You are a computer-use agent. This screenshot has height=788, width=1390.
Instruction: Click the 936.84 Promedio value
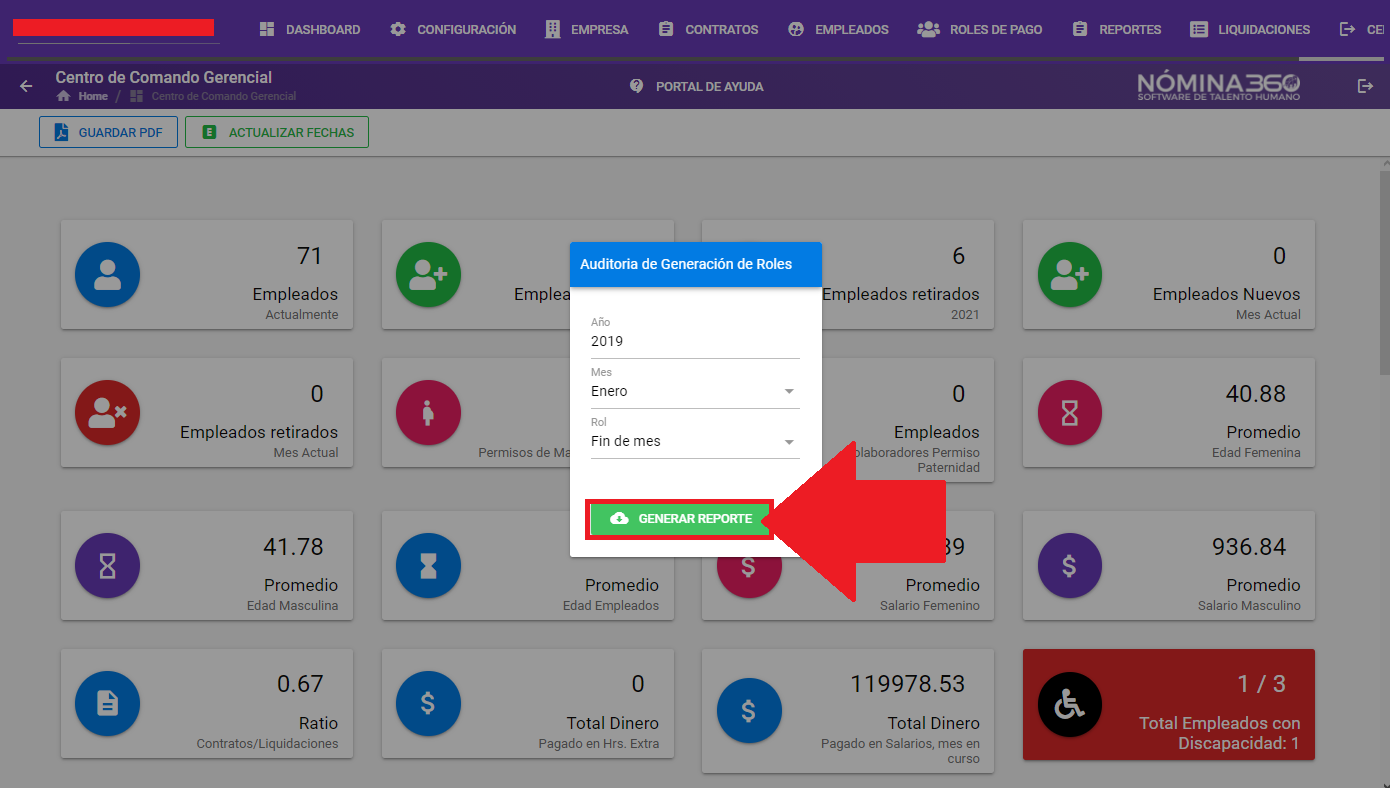1249,547
